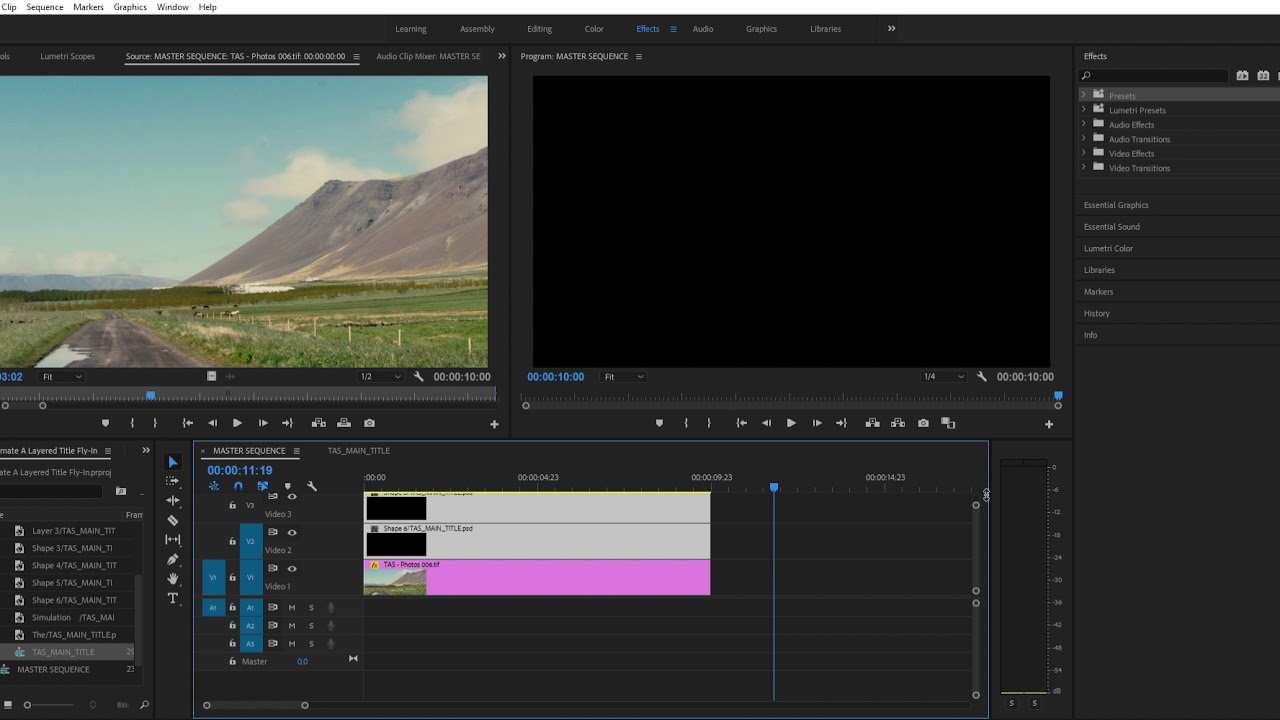
Task: Select the Razor tool
Action: pos(173,520)
